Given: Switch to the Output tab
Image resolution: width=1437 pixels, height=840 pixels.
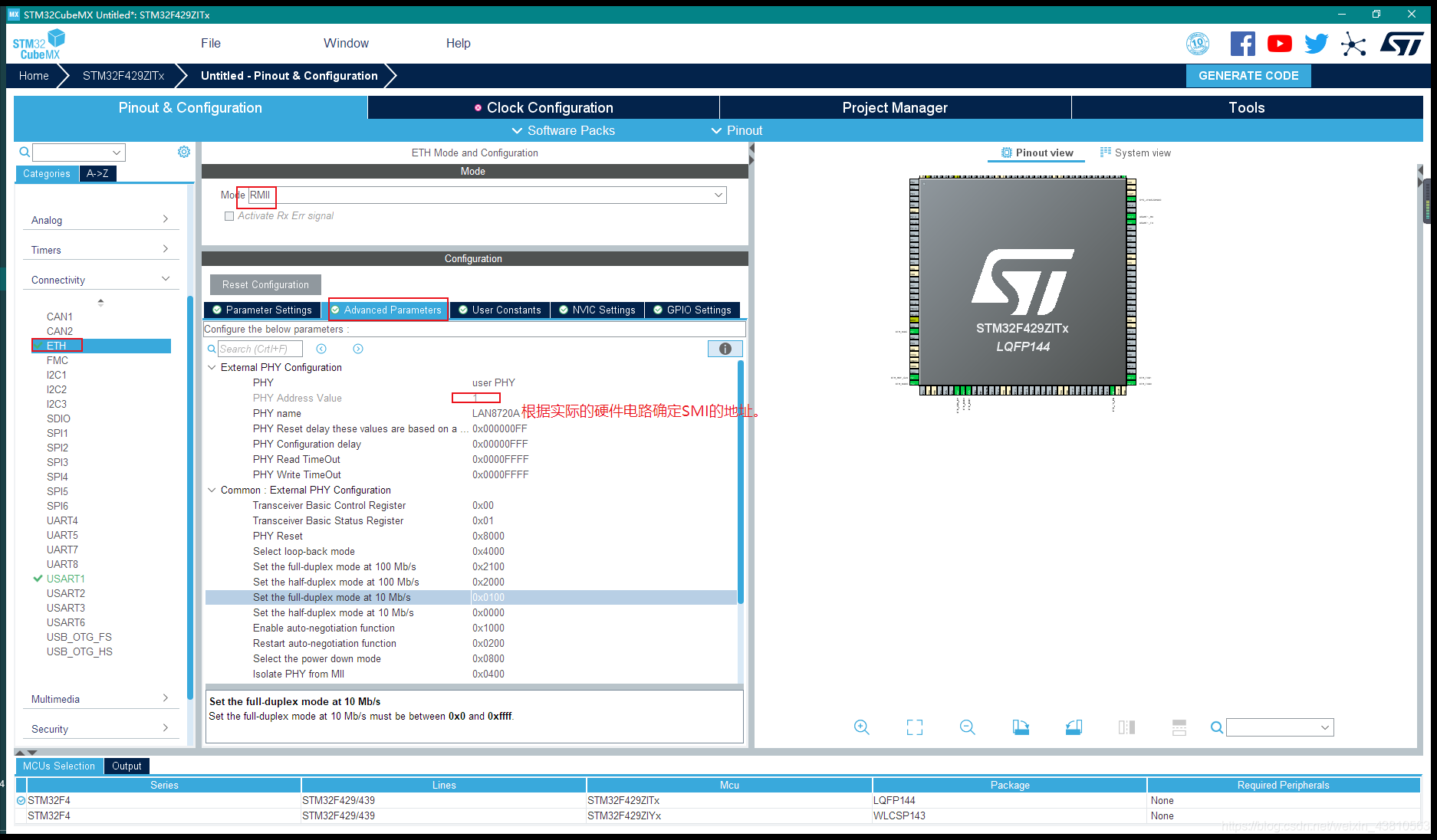Looking at the screenshot, I should click(127, 766).
